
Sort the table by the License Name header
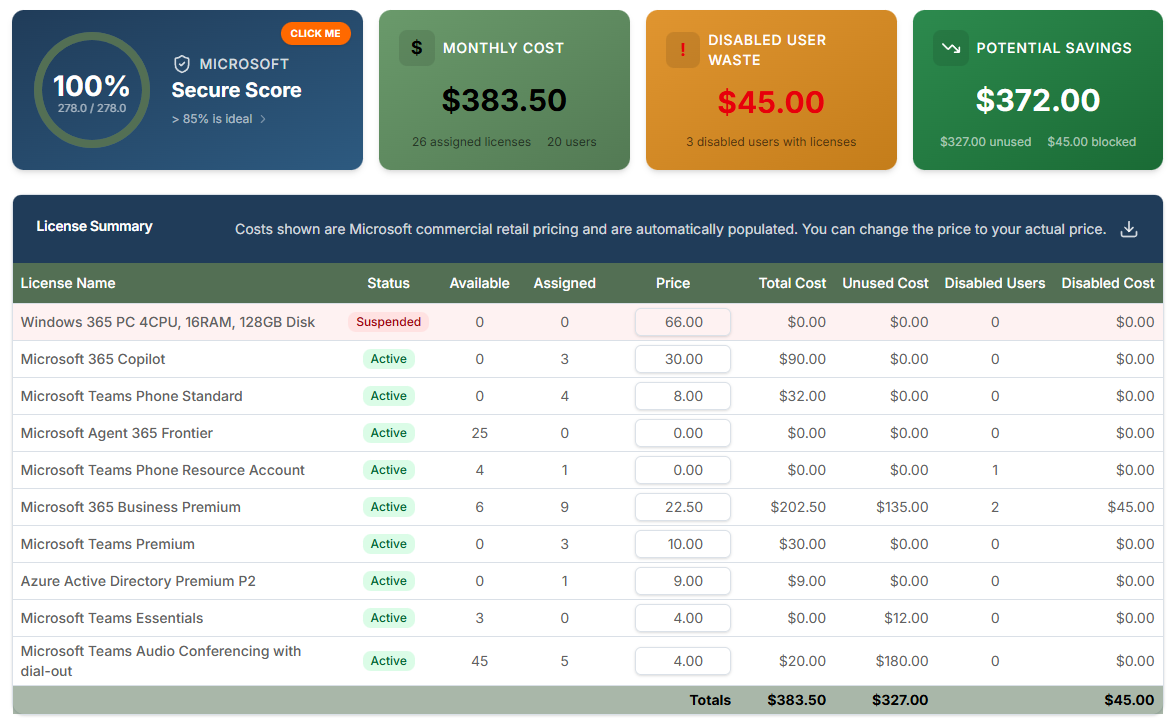pyautogui.click(x=68, y=283)
